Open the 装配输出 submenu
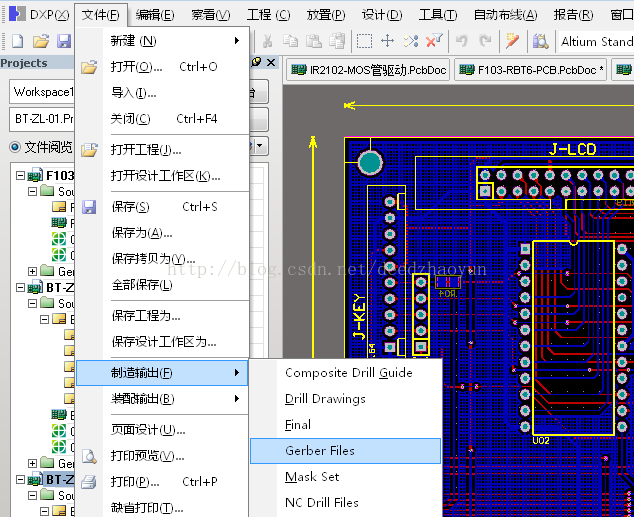Image resolution: width=634 pixels, height=517 pixels. (x=162, y=399)
